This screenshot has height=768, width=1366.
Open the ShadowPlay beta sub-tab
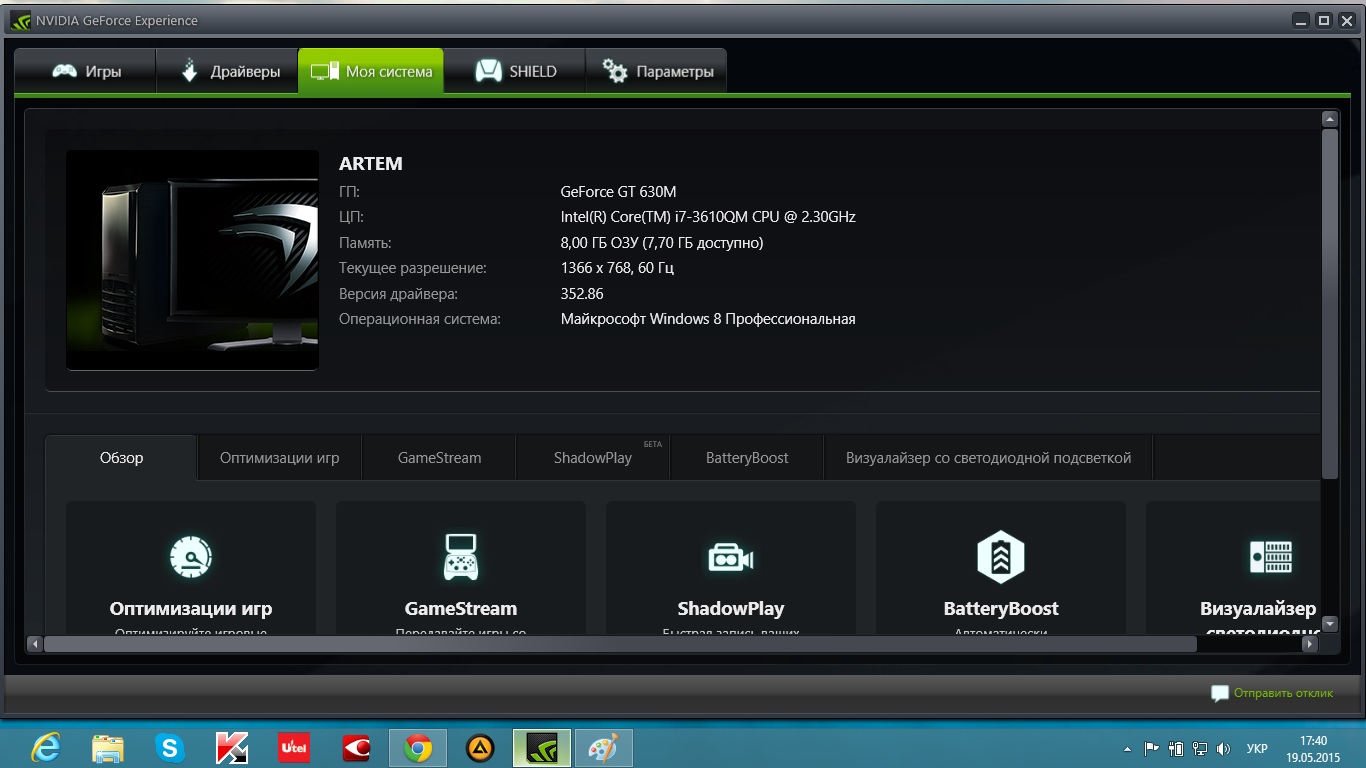[593, 458]
